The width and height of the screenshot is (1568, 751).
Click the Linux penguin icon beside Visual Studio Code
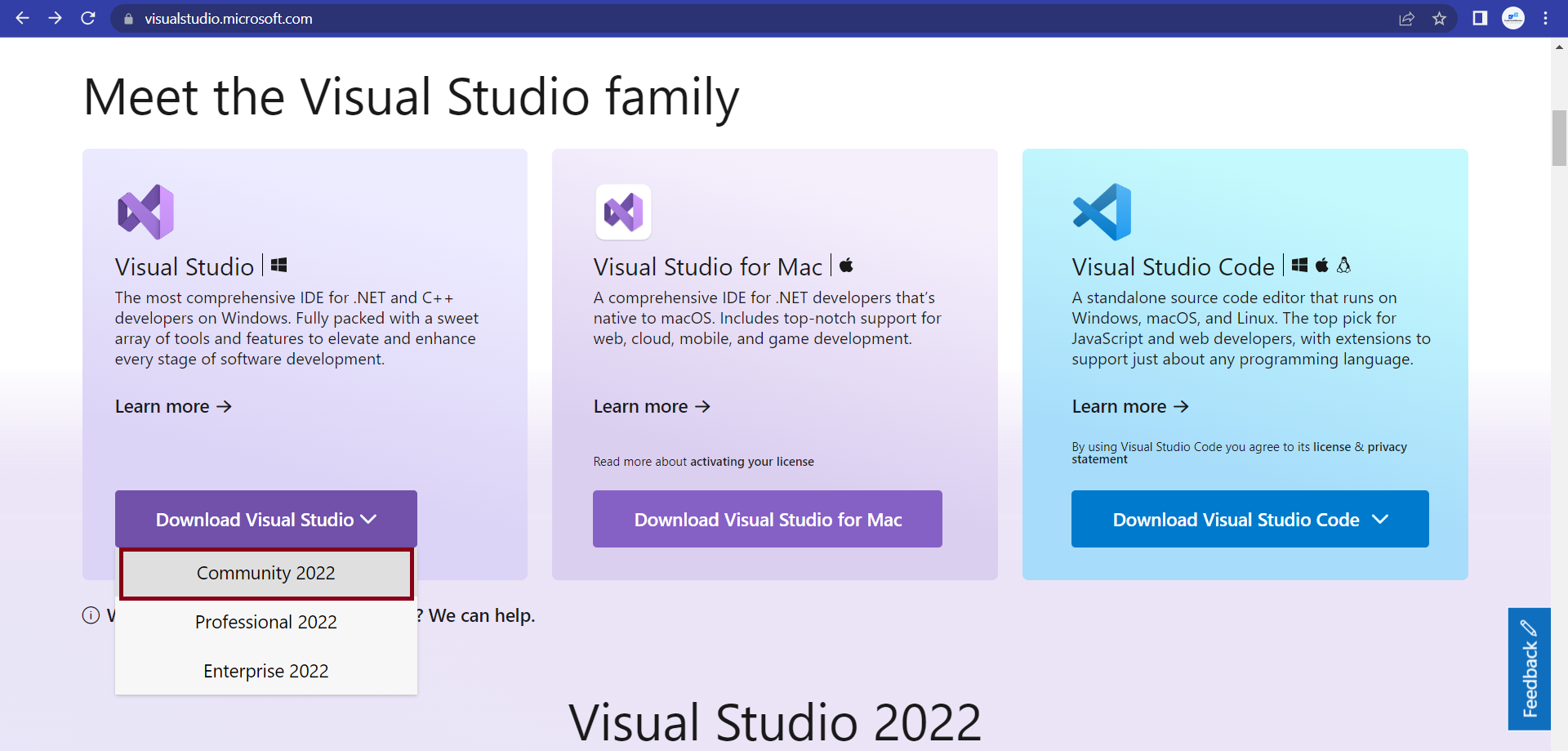pyautogui.click(x=1343, y=265)
